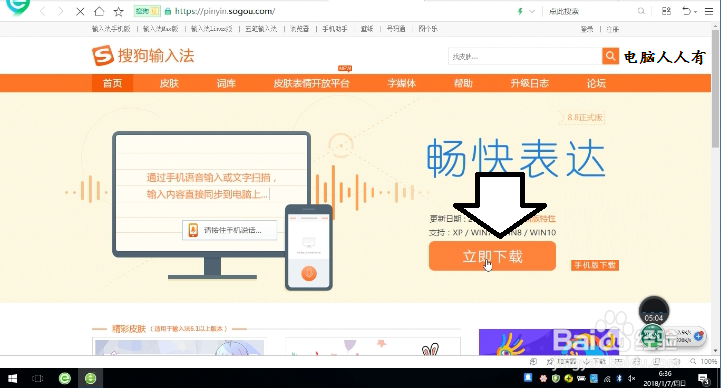
Task: Click the green shield tray icon
Action: (x=556, y=378)
